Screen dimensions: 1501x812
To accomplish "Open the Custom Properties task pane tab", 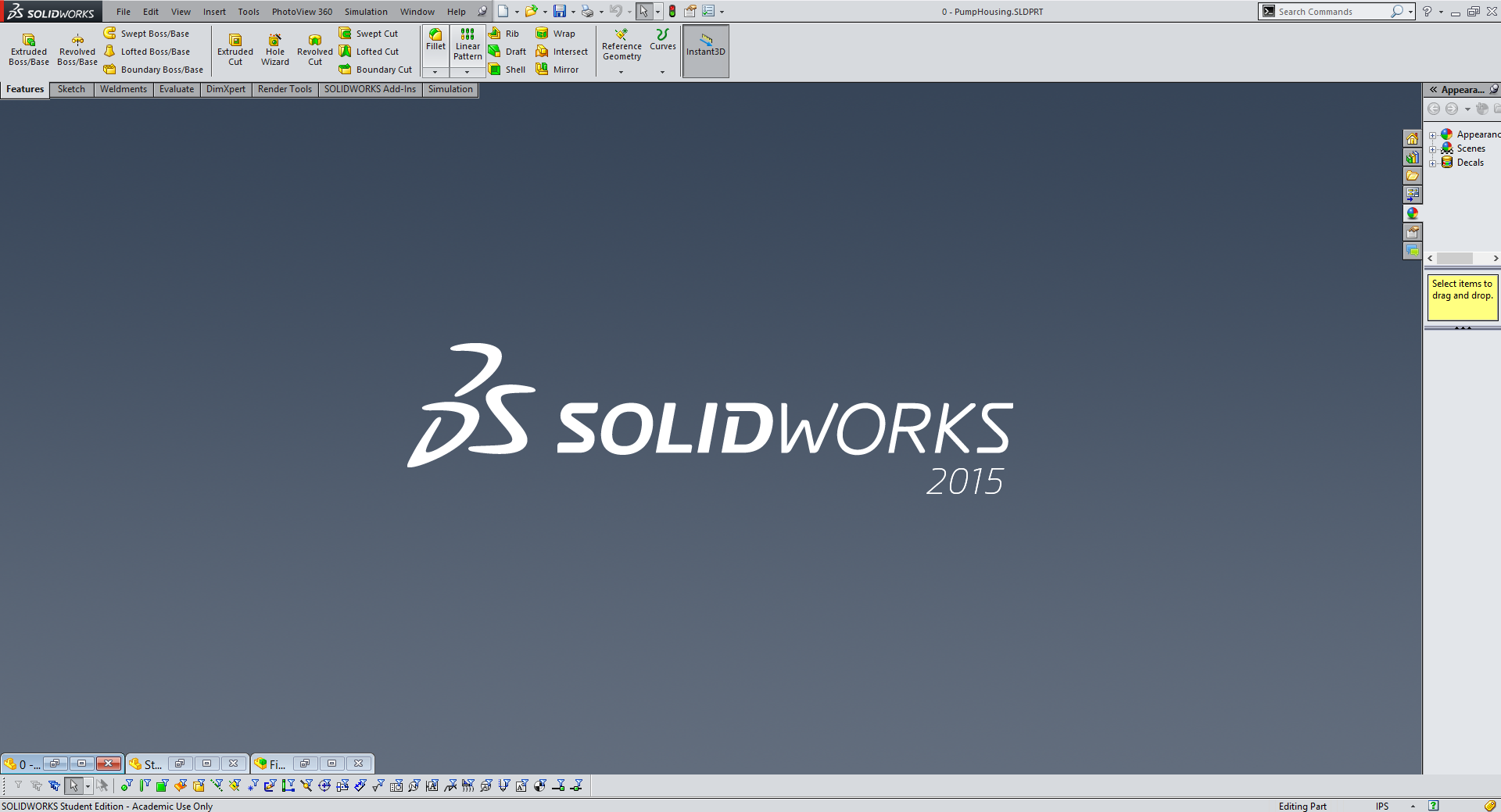I will [1412, 232].
